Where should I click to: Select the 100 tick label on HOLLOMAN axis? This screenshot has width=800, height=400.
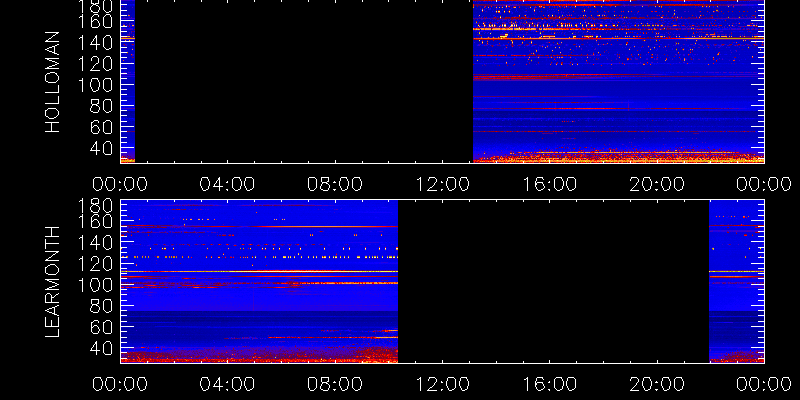pos(97,85)
